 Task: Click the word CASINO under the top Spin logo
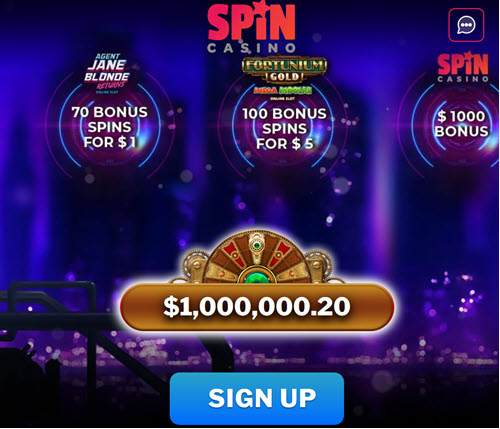point(251,48)
